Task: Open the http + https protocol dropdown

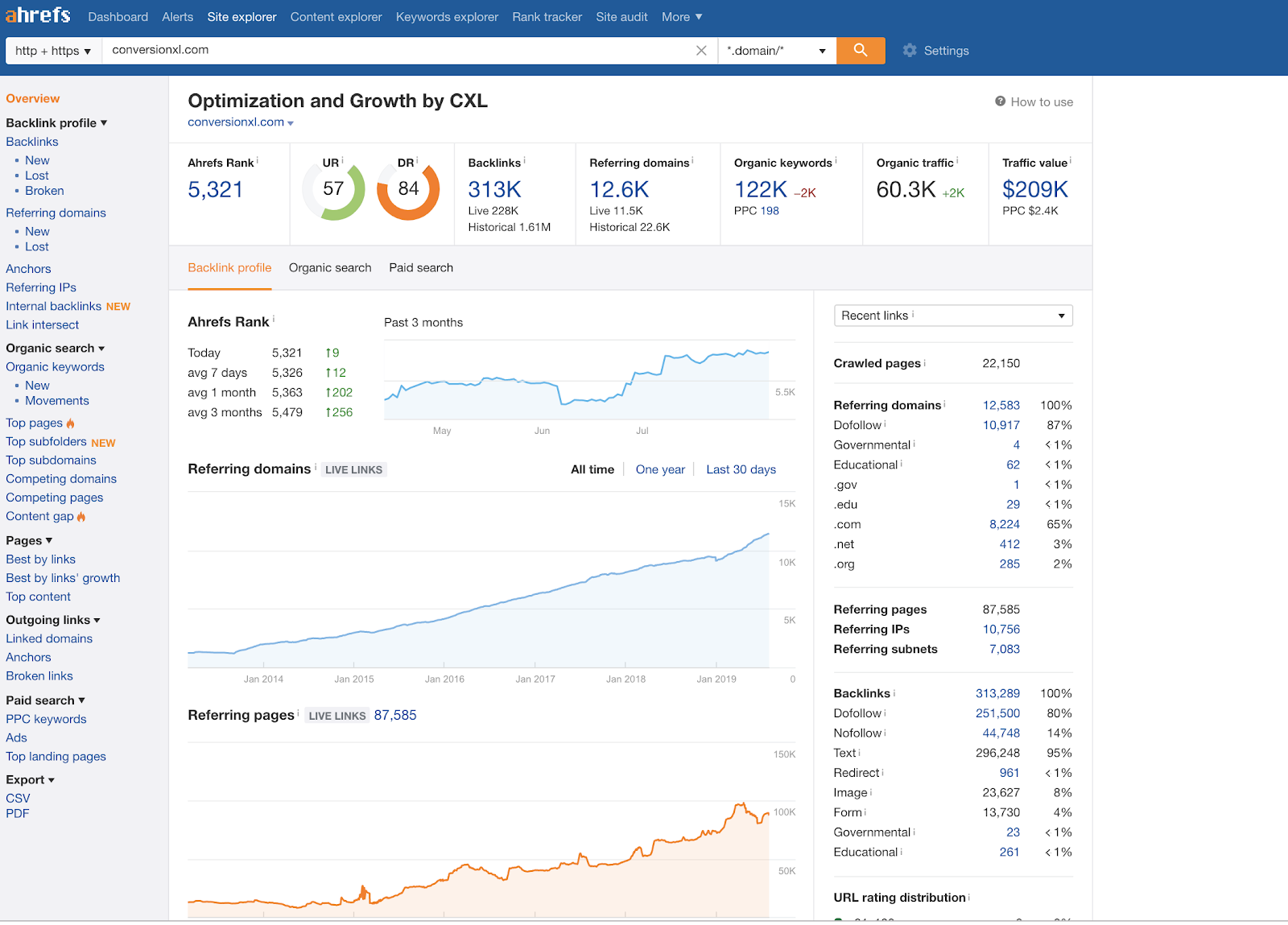Action: pyautogui.click(x=53, y=51)
